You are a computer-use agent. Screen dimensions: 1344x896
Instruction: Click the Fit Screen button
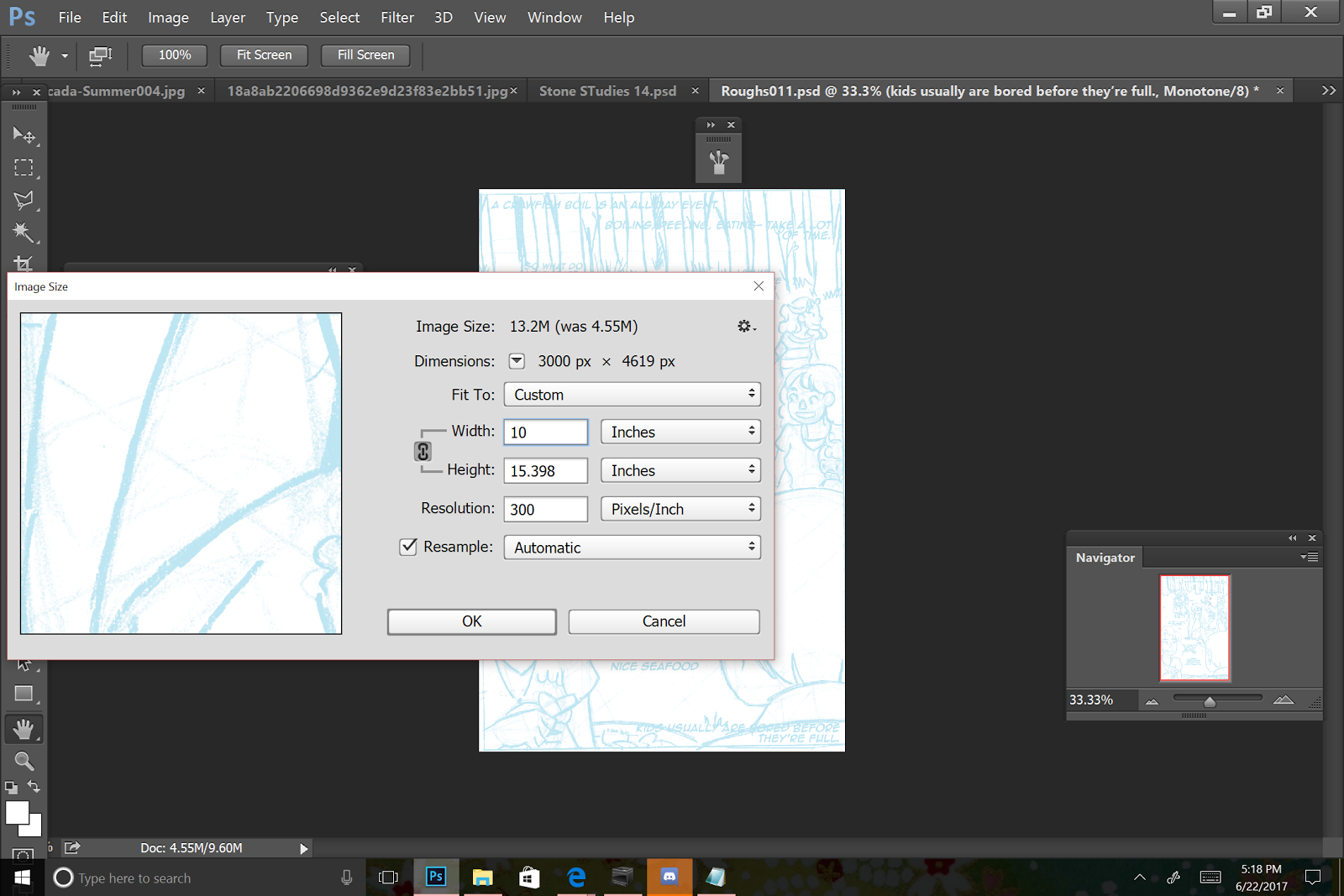264,55
